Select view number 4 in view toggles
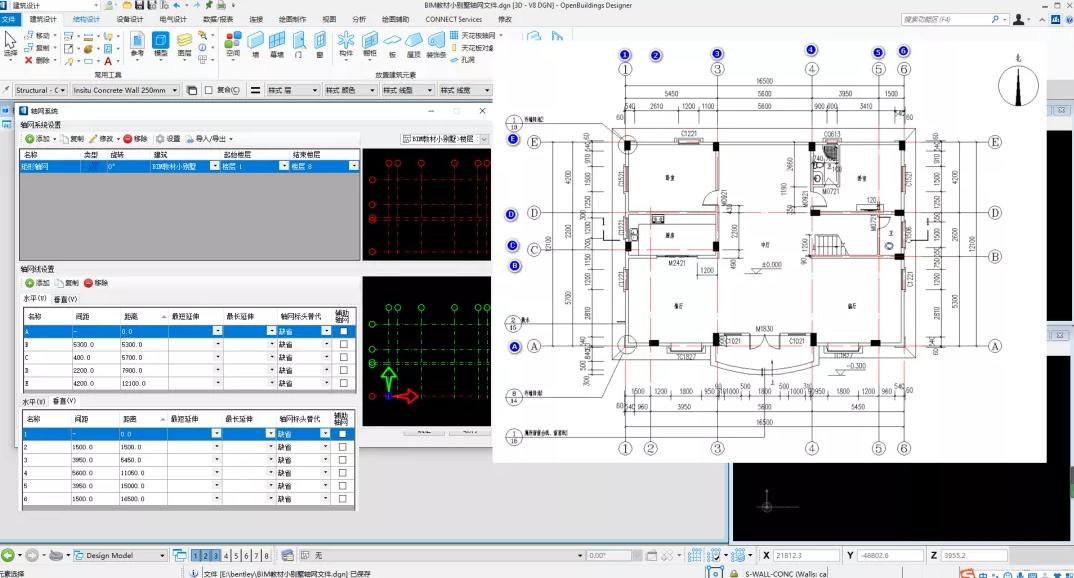The width and height of the screenshot is (1074, 578). pos(227,555)
